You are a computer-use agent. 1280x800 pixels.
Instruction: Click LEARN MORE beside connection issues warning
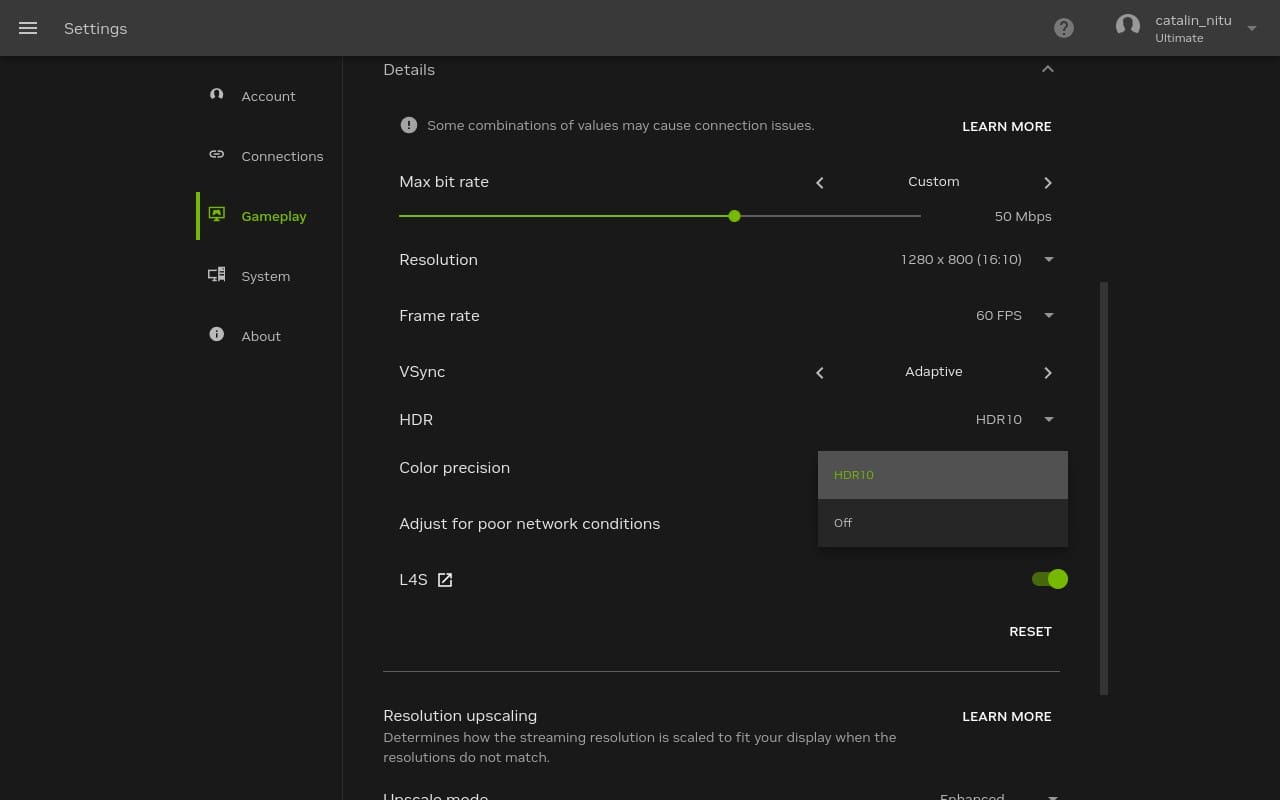(x=1006, y=127)
